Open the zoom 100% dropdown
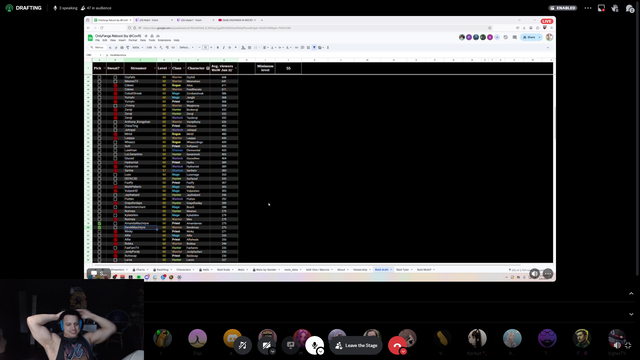This screenshot has width=640, height=360. point(139,47)
